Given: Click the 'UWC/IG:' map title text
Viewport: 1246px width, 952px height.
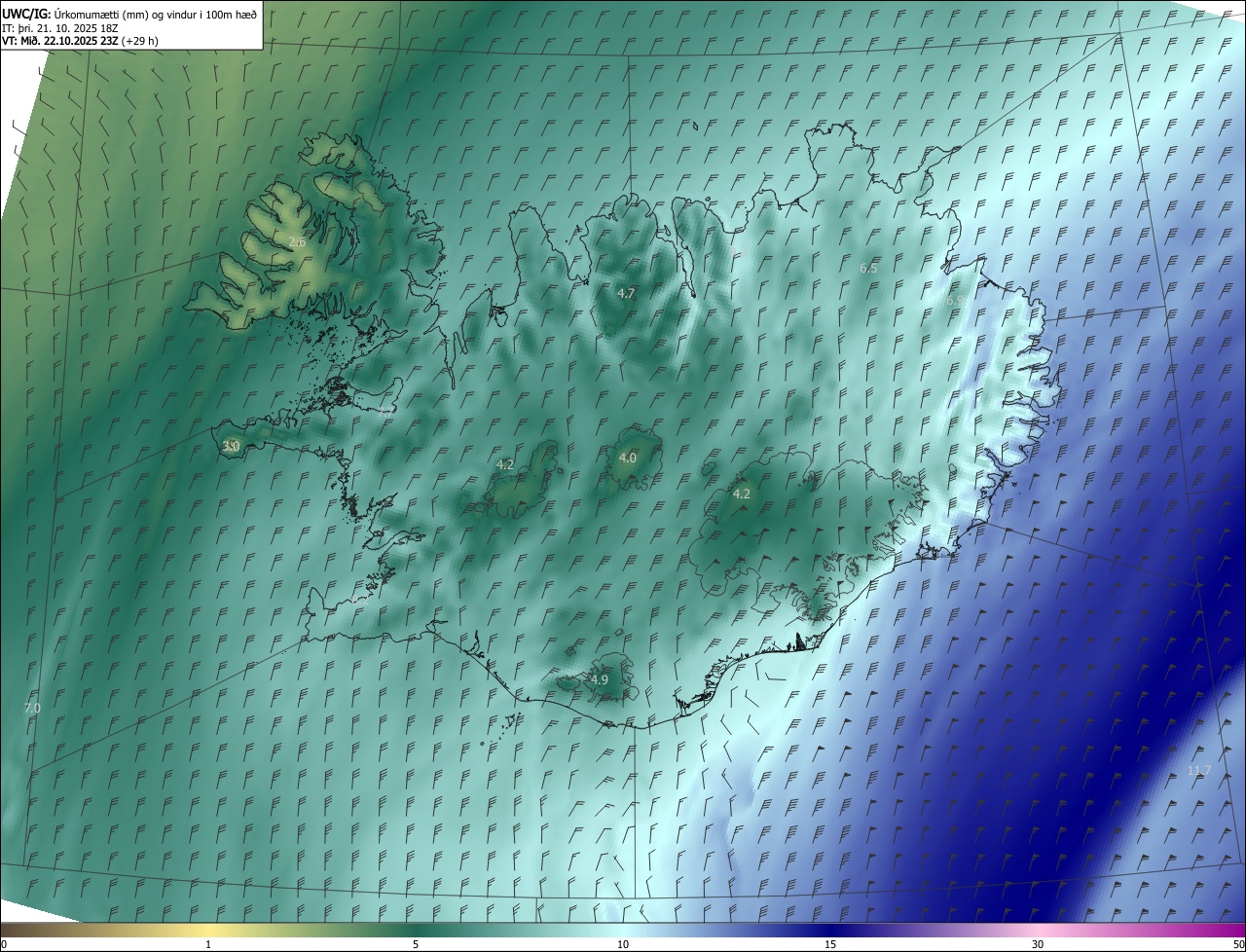Looking at the screenshot, I should coord(26,14).
